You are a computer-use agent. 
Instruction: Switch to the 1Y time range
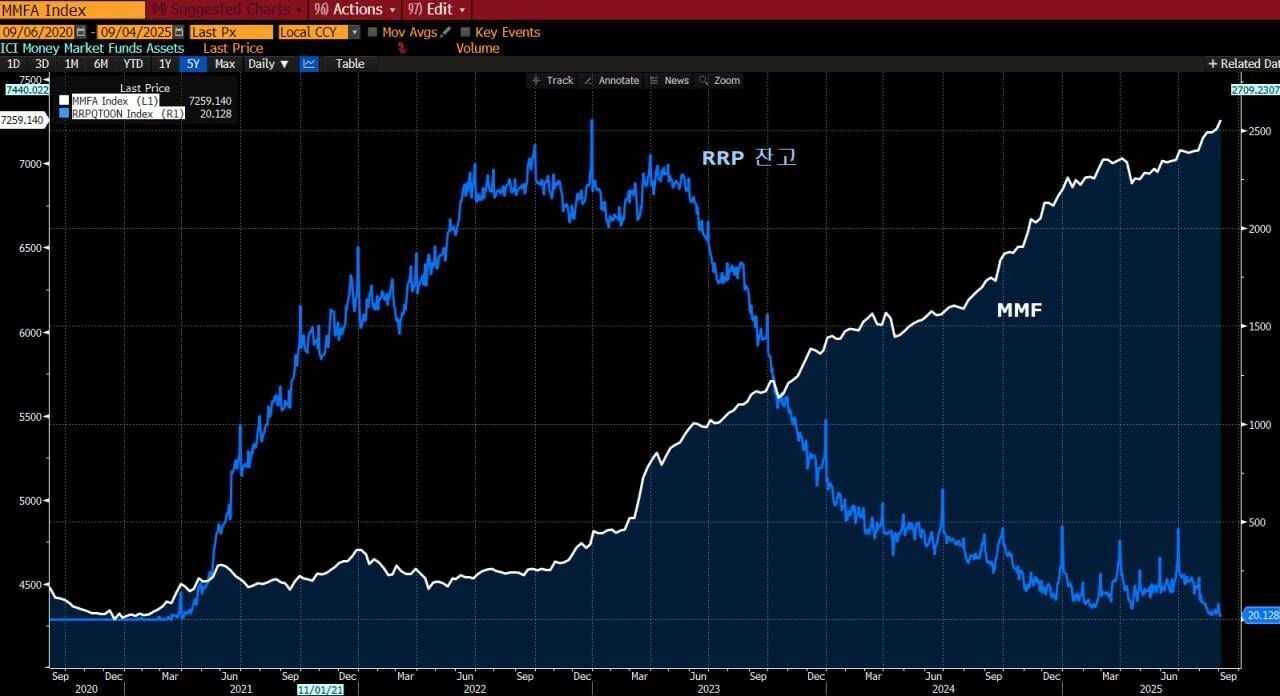point(165,64)
